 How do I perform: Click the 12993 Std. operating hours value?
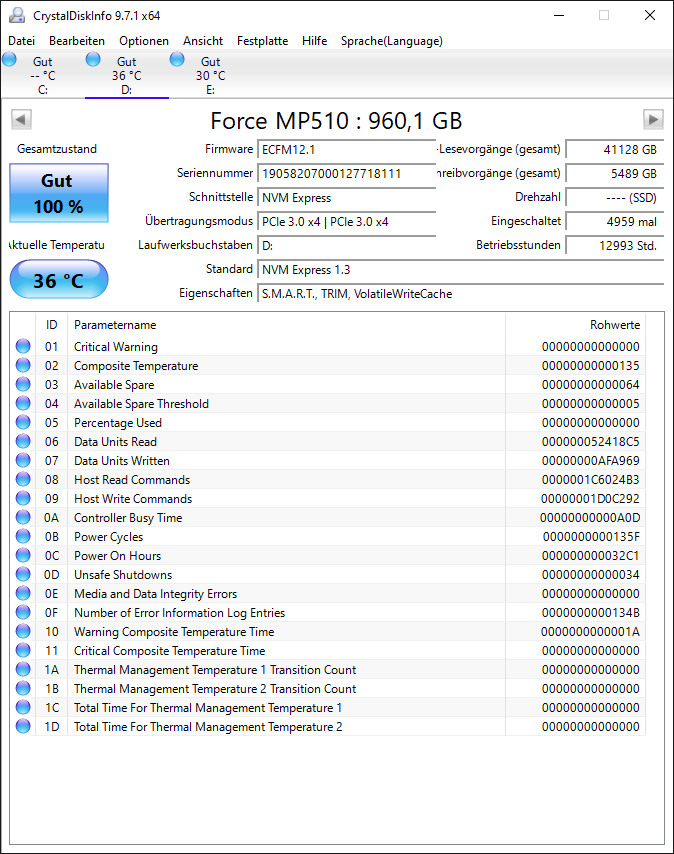click(x=615, y=245)
